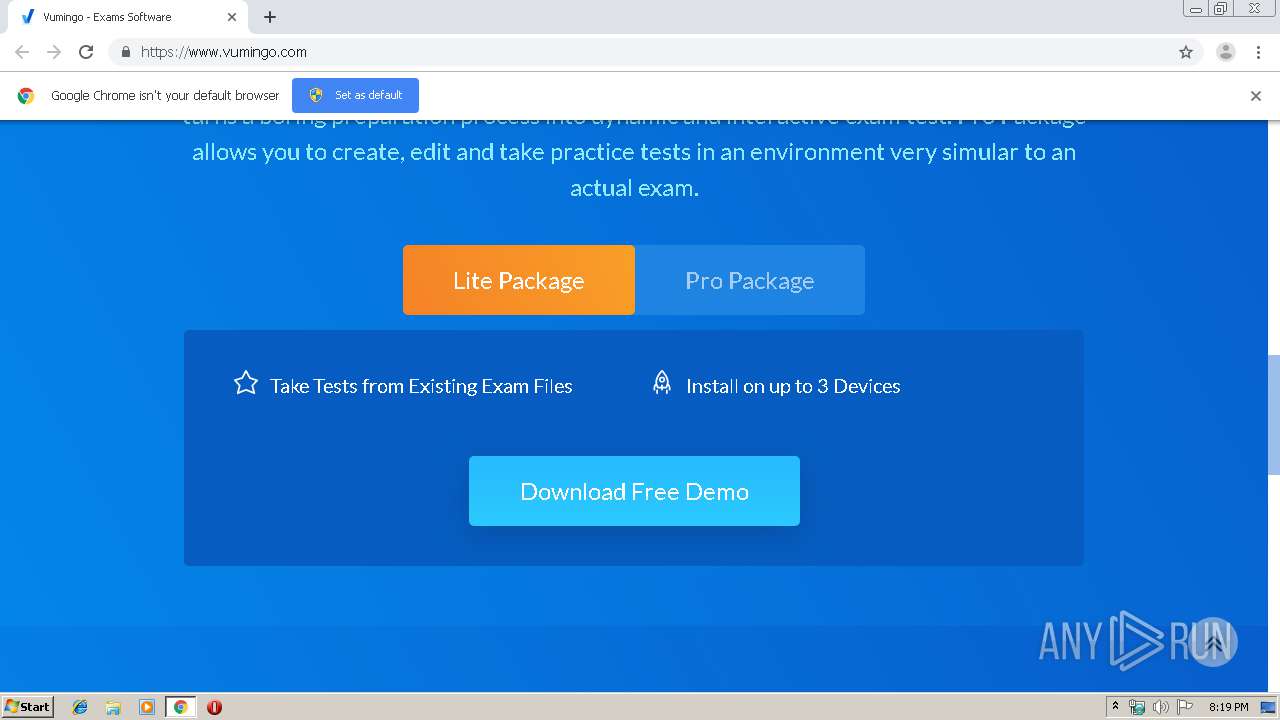
Task: Show hidden system tray icons
Action: 1116,707
